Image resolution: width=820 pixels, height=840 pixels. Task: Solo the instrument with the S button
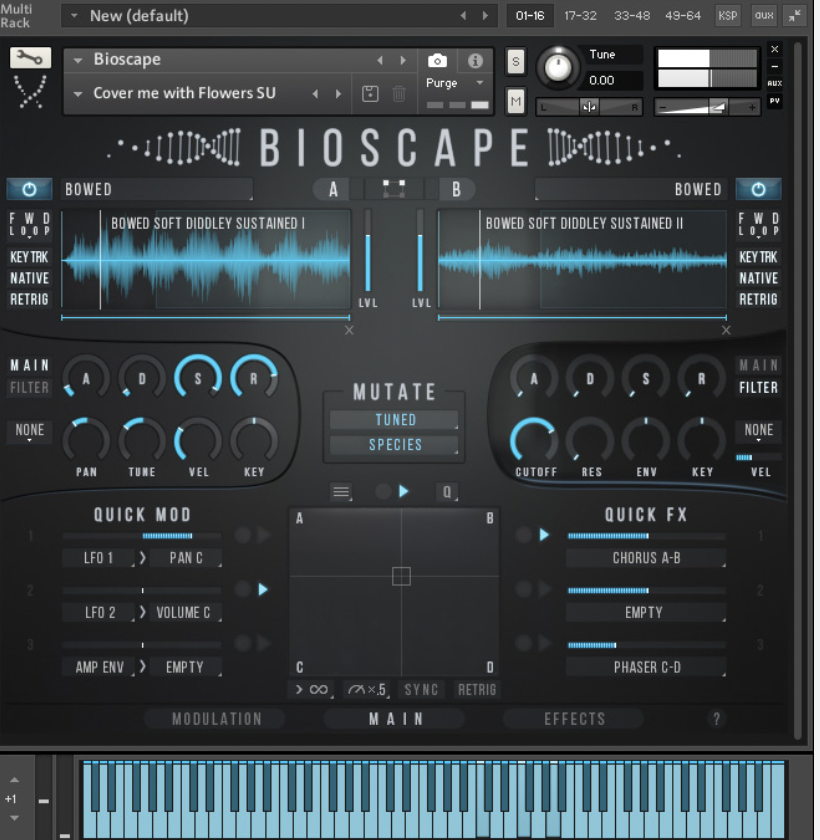tap(516, 62)
